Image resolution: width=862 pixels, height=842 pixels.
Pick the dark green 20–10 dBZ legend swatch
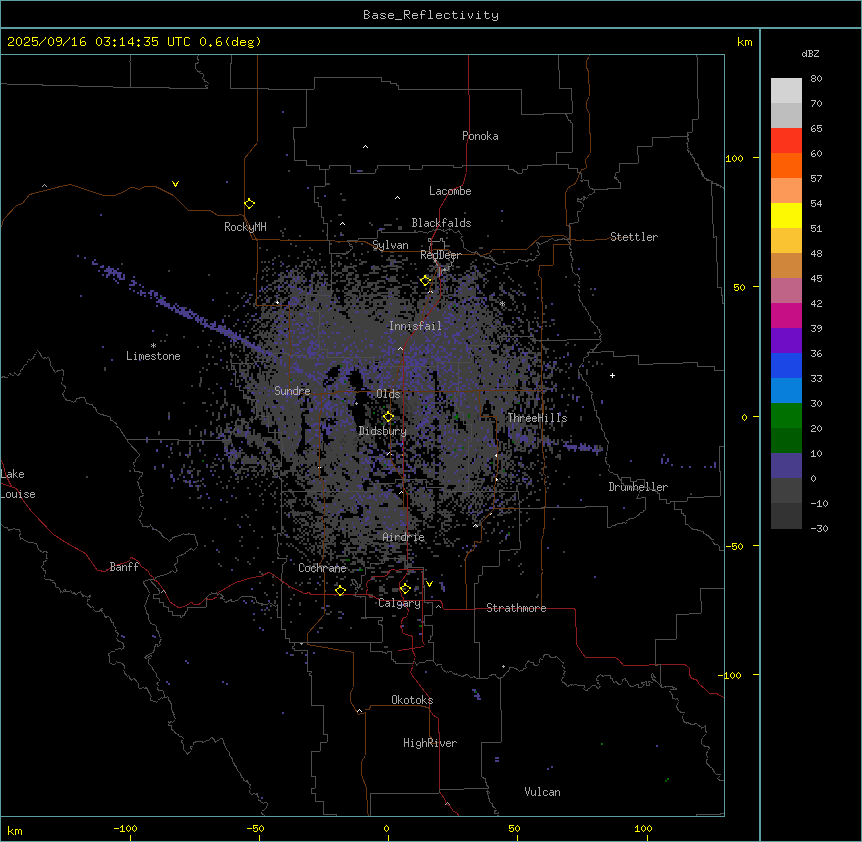[786, 441]
